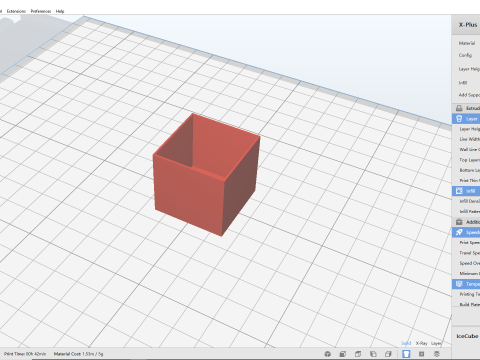Open the Help menu
This screenshot has width=480, height=360.
60,11
